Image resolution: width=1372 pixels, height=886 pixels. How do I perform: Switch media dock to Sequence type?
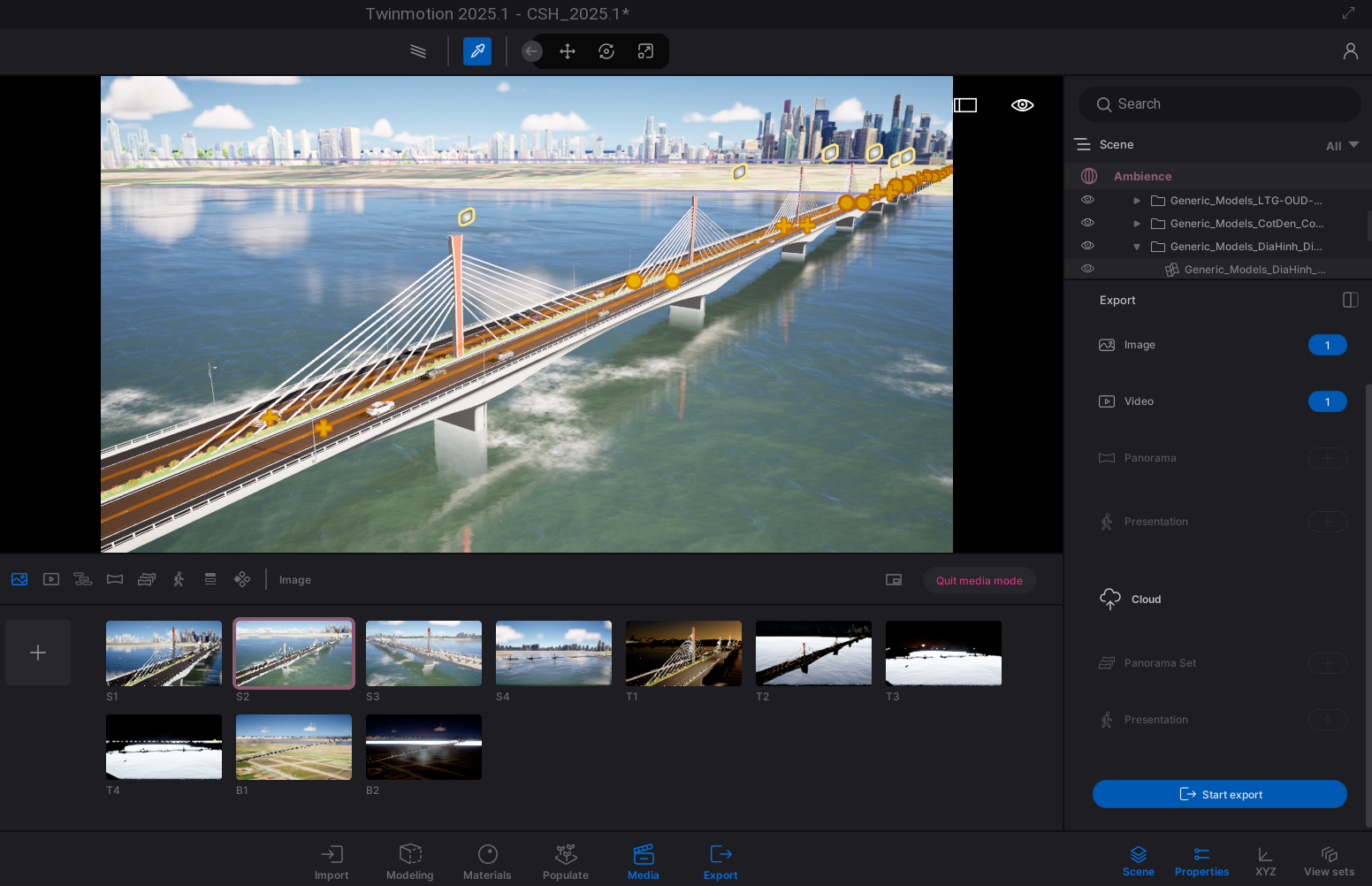(83, 579)
